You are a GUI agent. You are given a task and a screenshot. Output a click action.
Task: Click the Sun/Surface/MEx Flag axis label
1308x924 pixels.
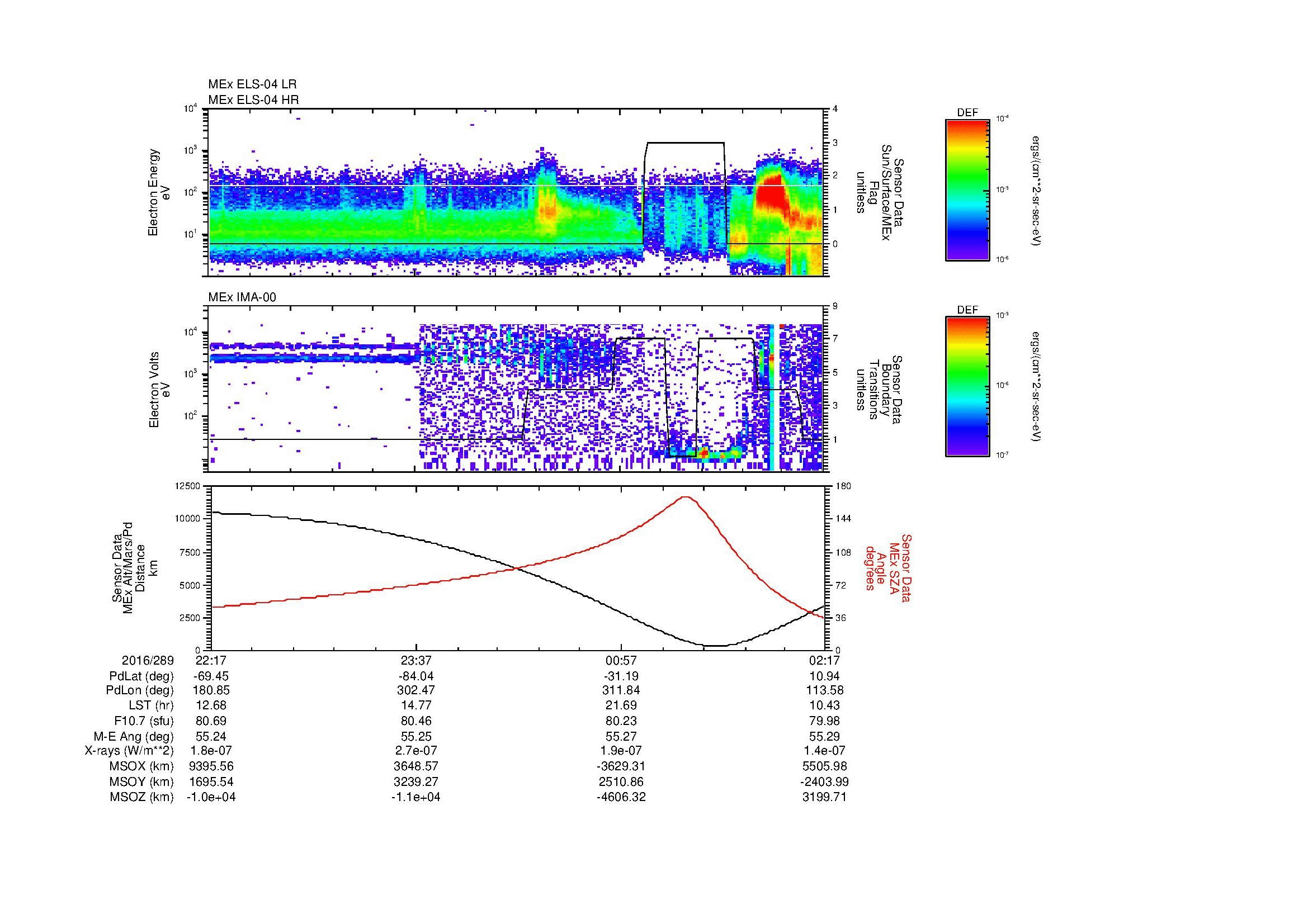tap(880, 192)
